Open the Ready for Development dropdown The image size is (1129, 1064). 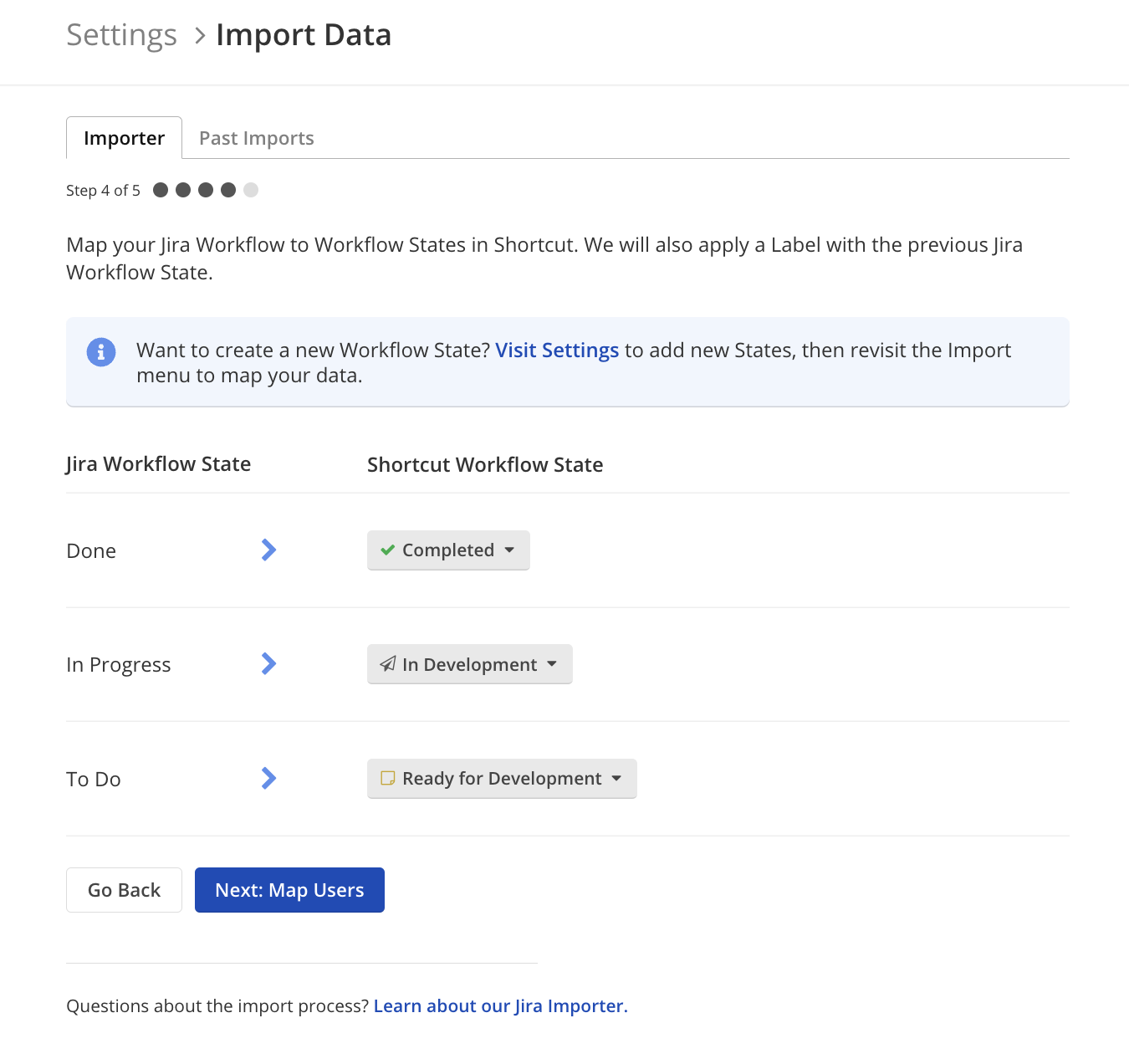(x=502, y=779)
